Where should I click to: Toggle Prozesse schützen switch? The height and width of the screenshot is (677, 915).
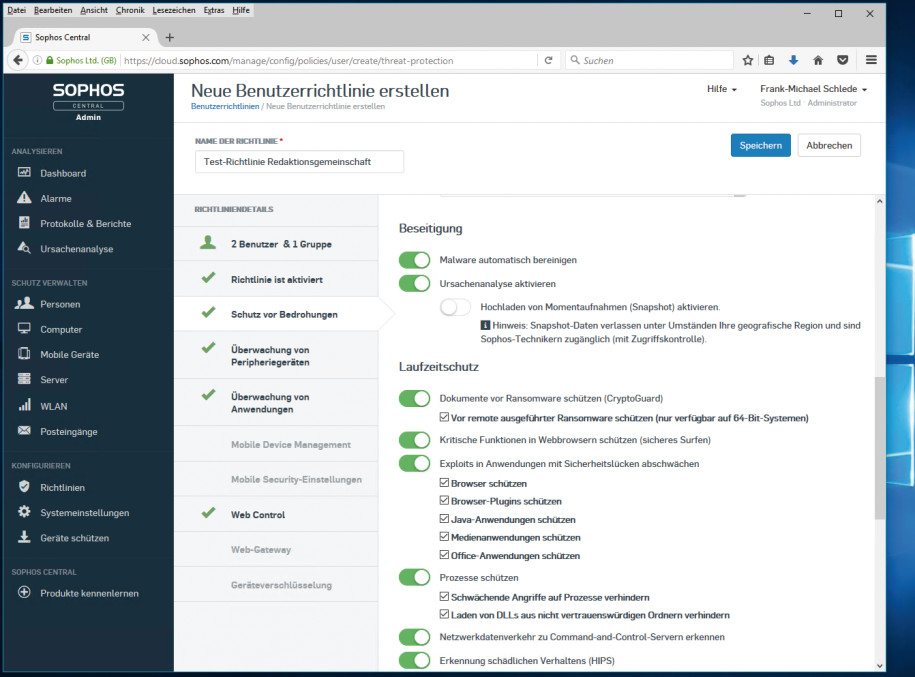point(414,577)
